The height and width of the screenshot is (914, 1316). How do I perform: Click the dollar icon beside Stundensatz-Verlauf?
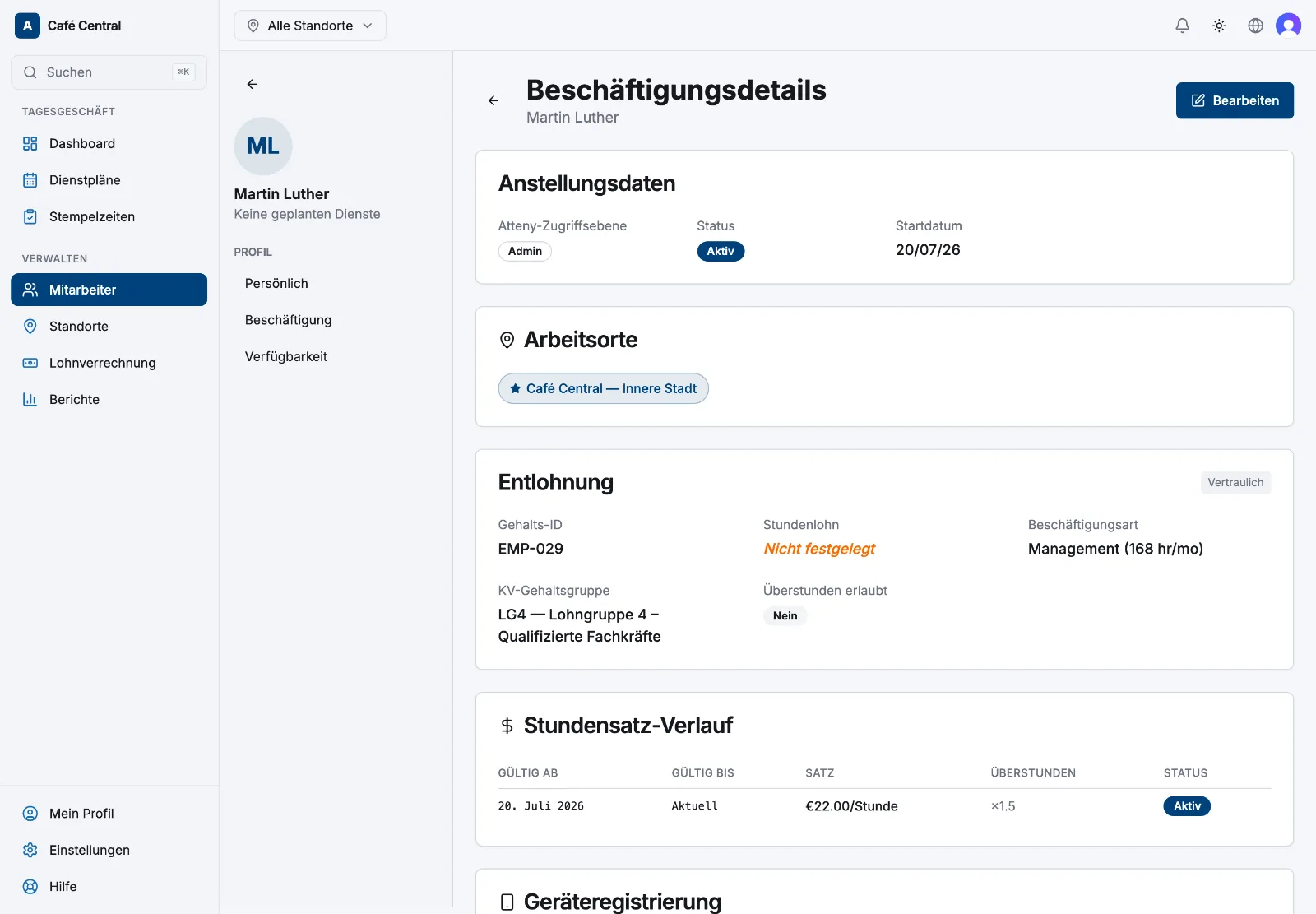point(507,726)
